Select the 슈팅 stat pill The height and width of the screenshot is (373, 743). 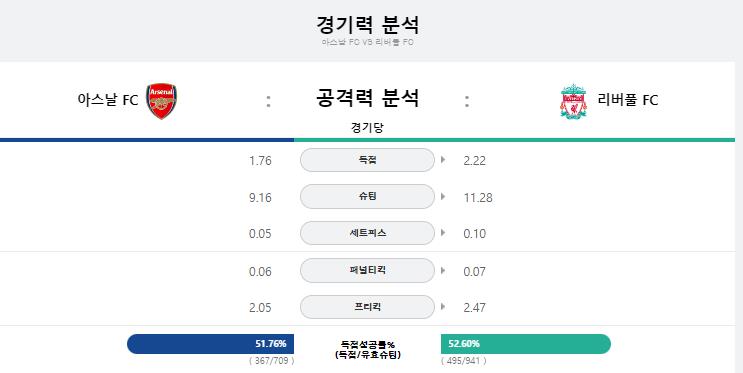pos(367,197)
